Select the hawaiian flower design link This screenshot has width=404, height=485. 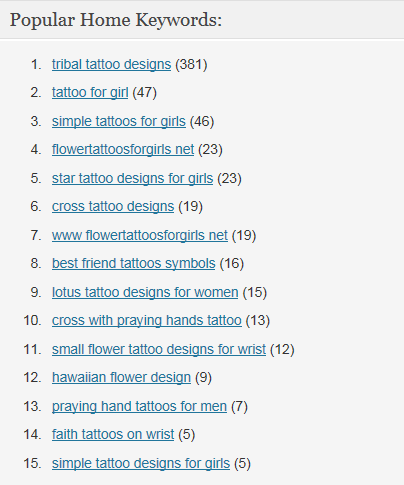click(x=121, y=377)
